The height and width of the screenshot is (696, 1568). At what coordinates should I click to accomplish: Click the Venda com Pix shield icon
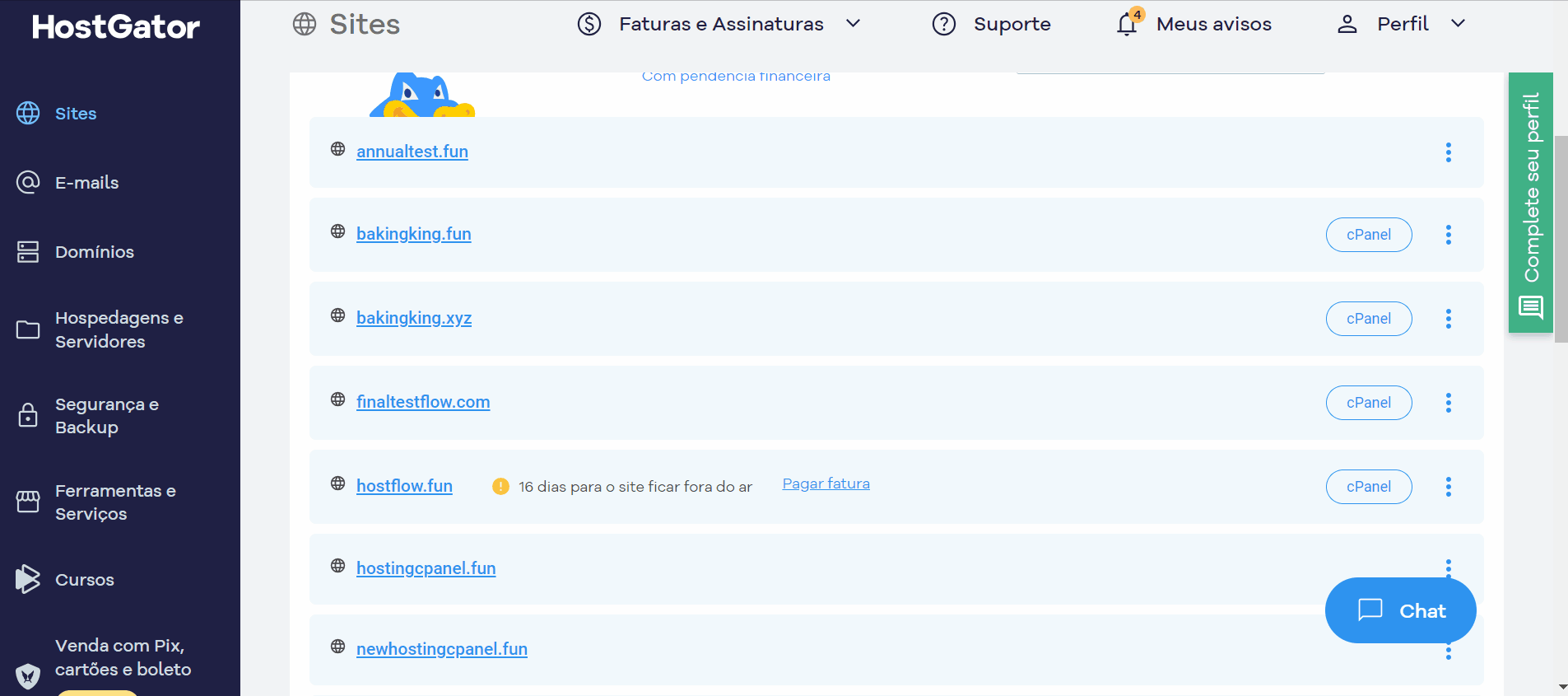point(28,675)
